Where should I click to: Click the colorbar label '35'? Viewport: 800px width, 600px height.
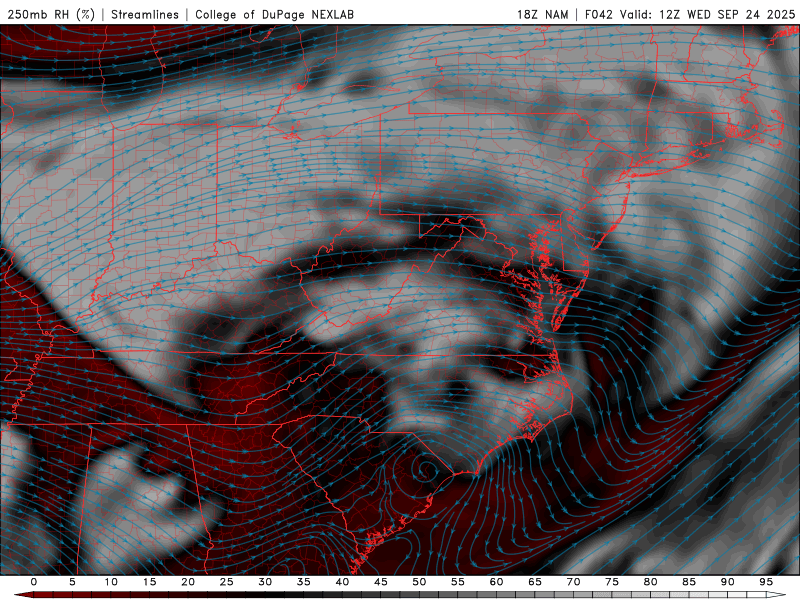click(304, 582)
